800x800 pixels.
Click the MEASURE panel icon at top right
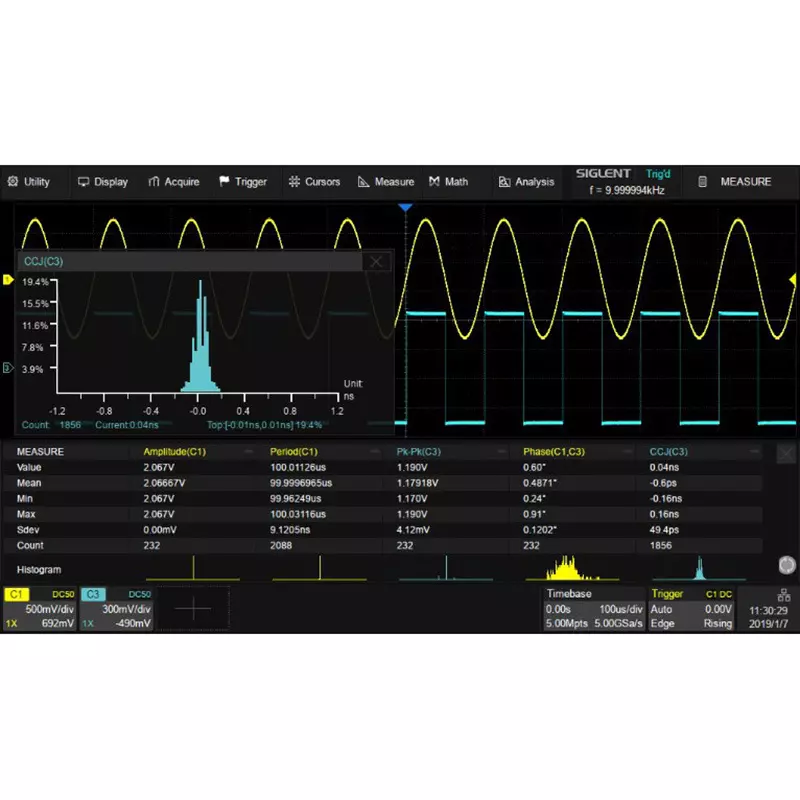coord(703,182)
